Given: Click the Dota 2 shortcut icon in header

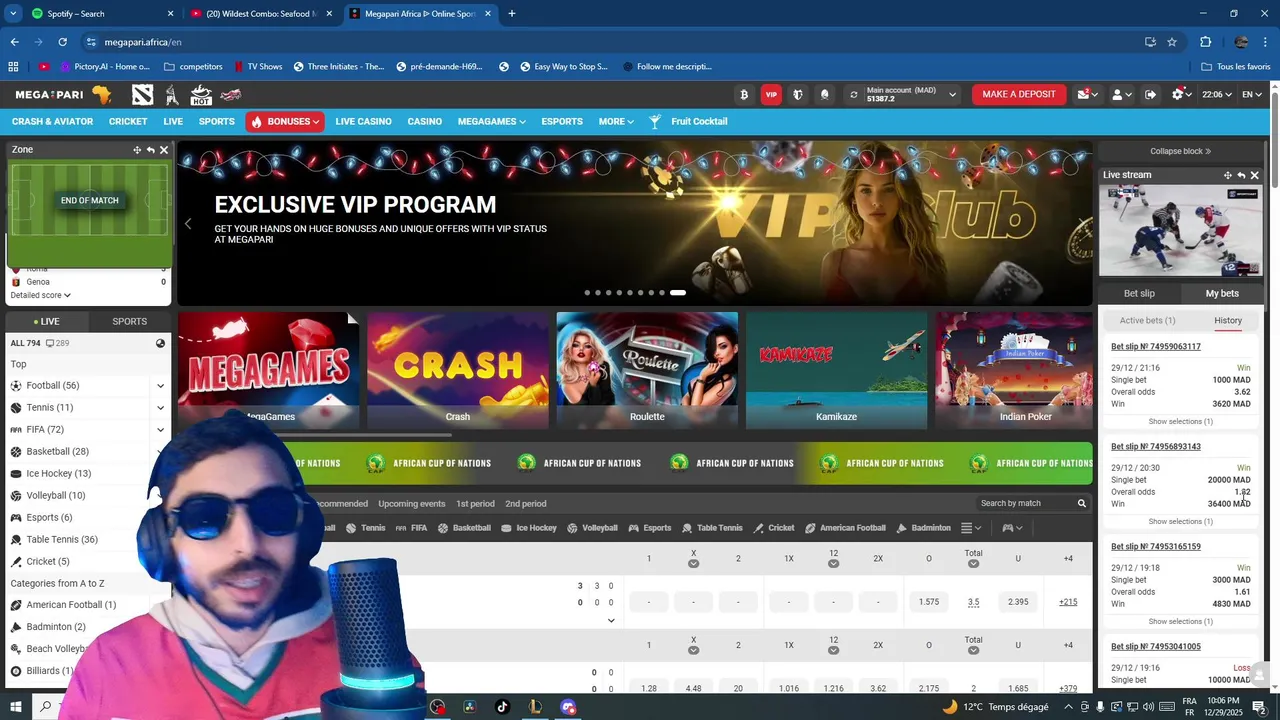Looking at the screenshot, I should (142, 94).
